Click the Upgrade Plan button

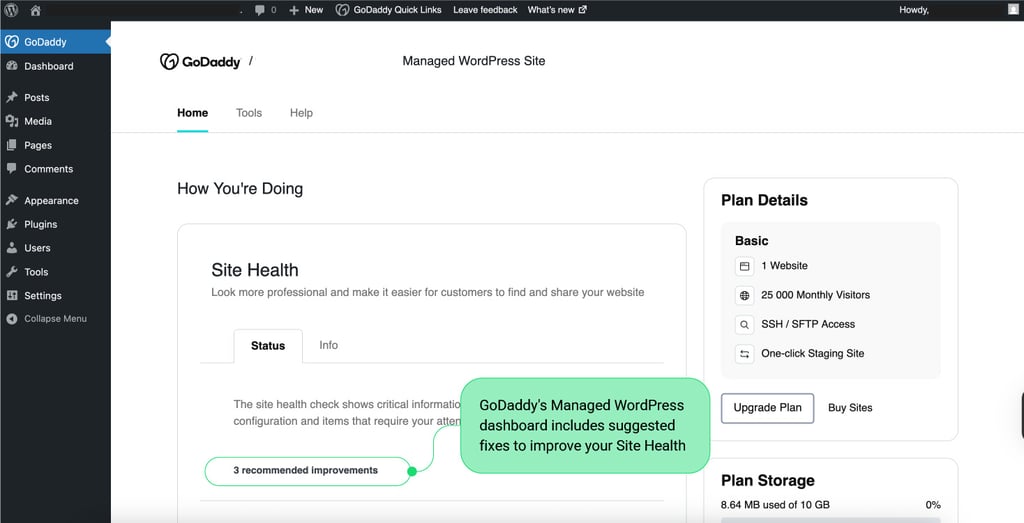767,408
